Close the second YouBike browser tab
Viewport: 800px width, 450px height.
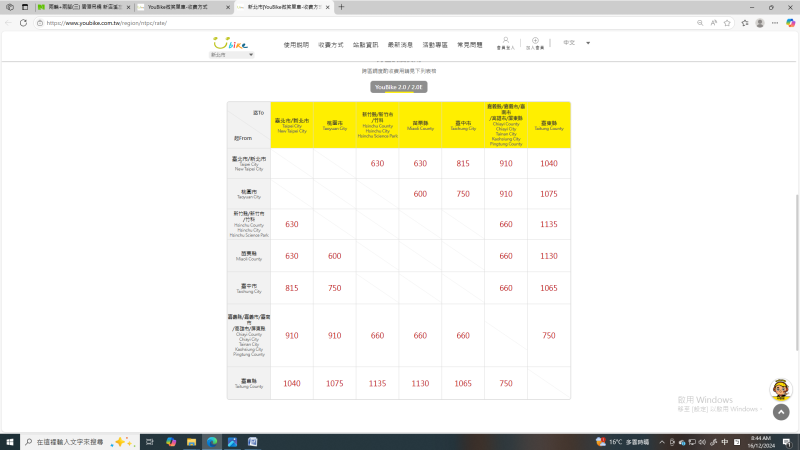pyautogui.click(x=228, y=7)
